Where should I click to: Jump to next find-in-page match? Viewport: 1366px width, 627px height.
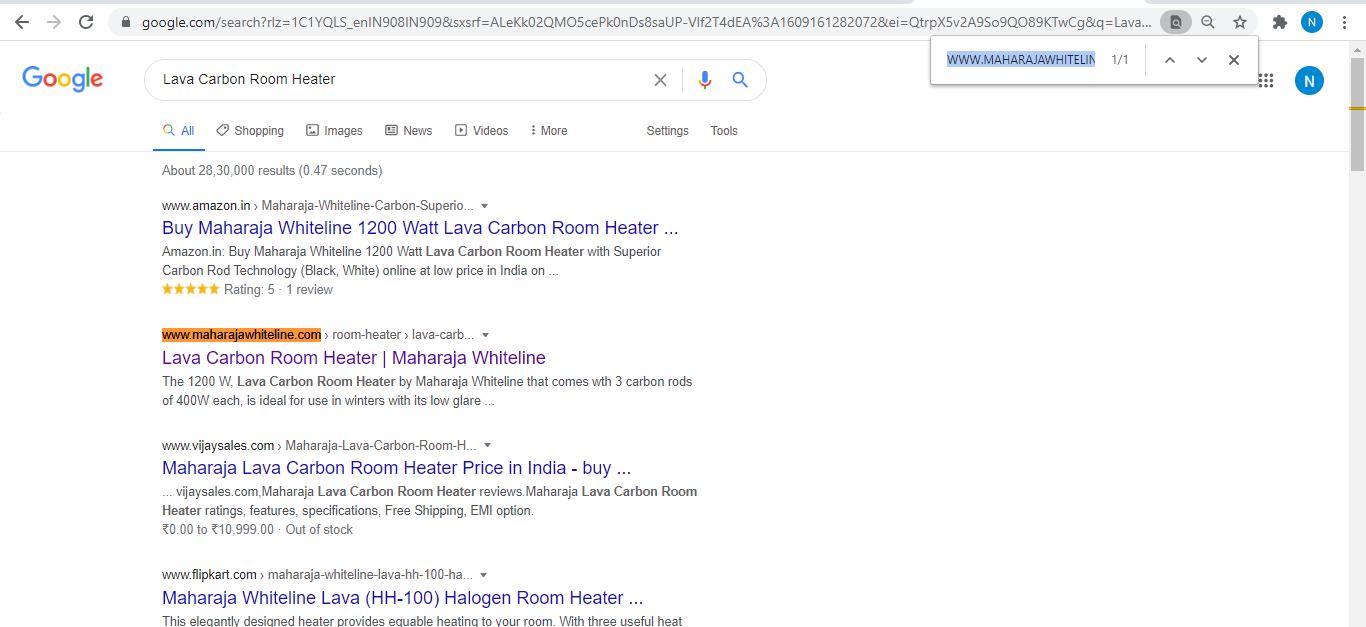pos(1202,60)
